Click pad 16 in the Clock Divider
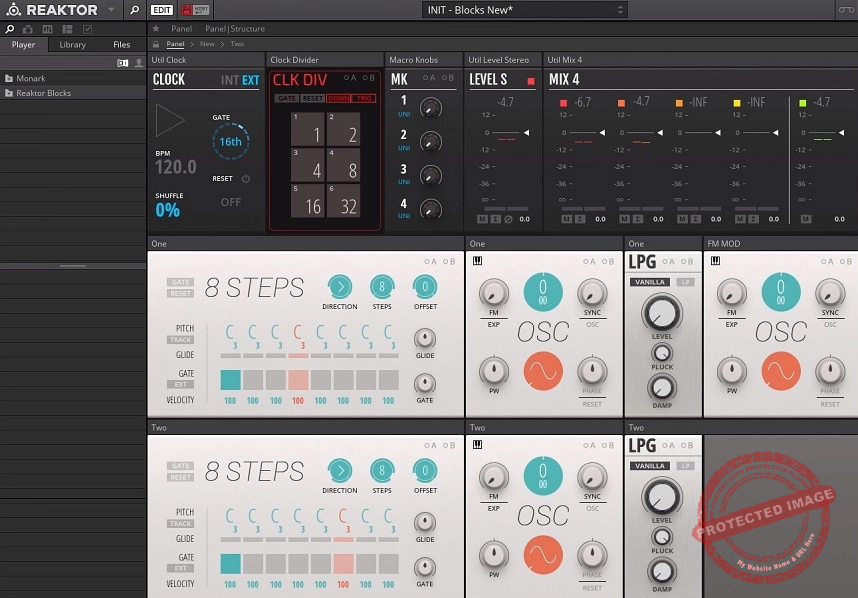The height and width of the screenshot is (598, 858). coord(308,200)
